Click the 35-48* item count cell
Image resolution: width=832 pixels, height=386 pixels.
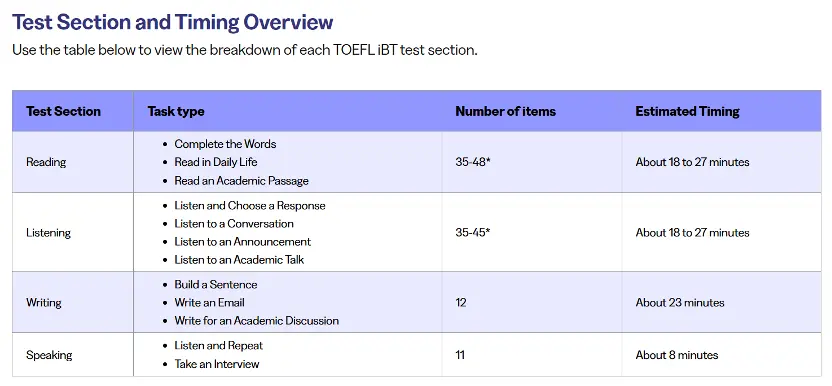pyautogui.click(x=473, y=162)
